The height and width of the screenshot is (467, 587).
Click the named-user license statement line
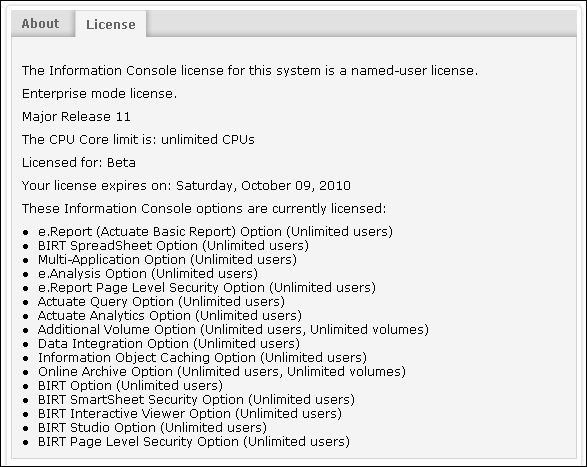(250, 70)
